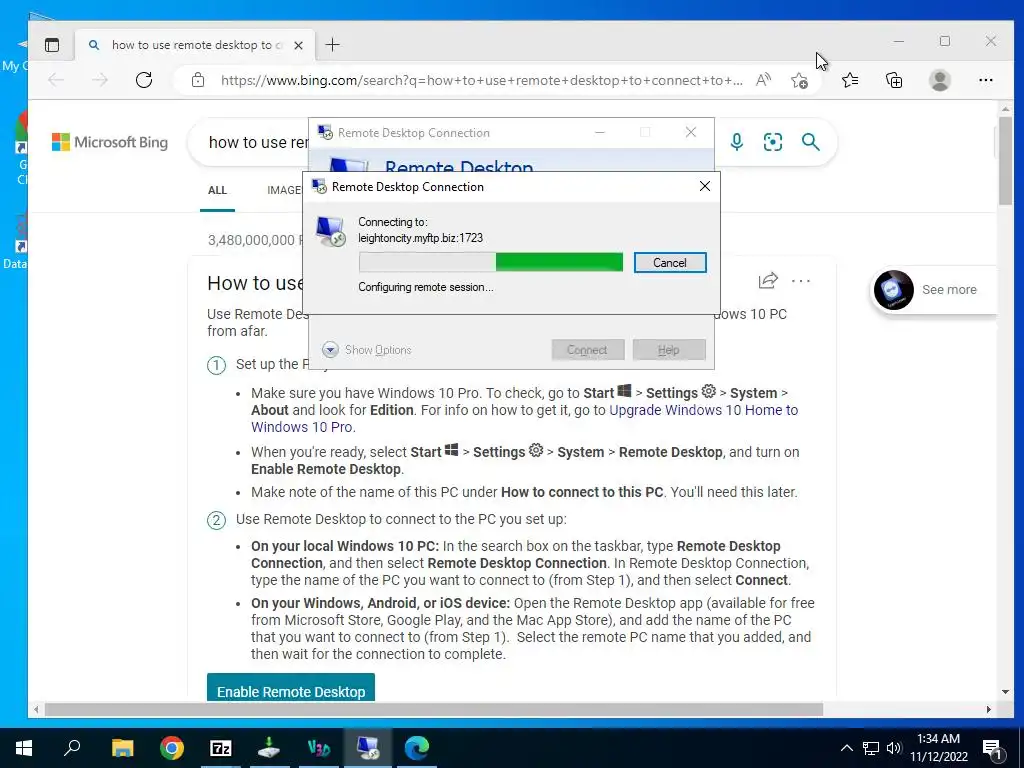The height and width of the screenshot is (768, 1024).
Task: Click the See more button
Action: tap(934, 289)
